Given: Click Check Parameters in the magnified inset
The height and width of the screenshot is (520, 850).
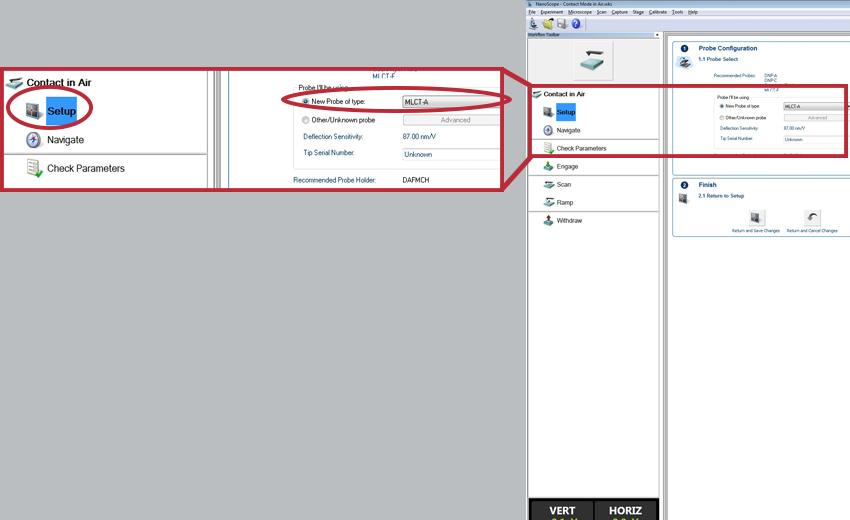Looking at the screenshot, I should [x=86, y=169].
